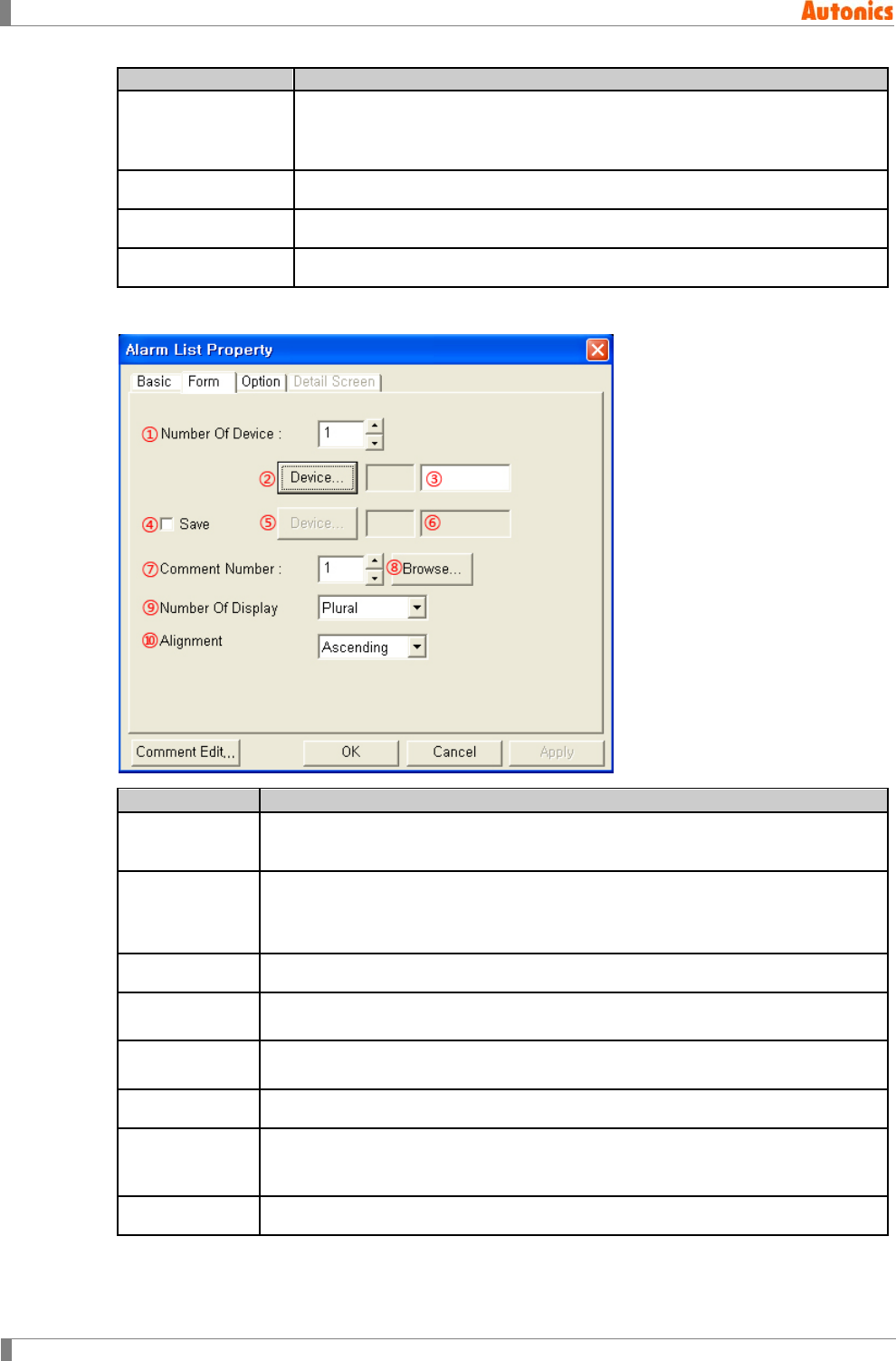The width and height of the screenshot is (896, 1361).
Task: Click save device address field marked 6
Action: tap(465, 523)
